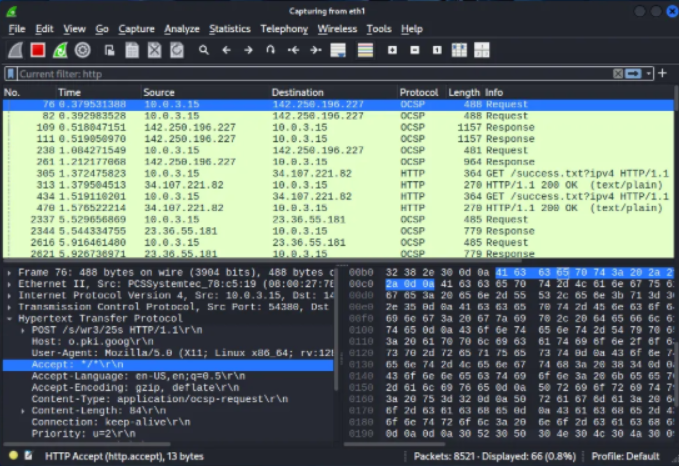
Task: Open the Analyze menu
Action: point(181,29)
